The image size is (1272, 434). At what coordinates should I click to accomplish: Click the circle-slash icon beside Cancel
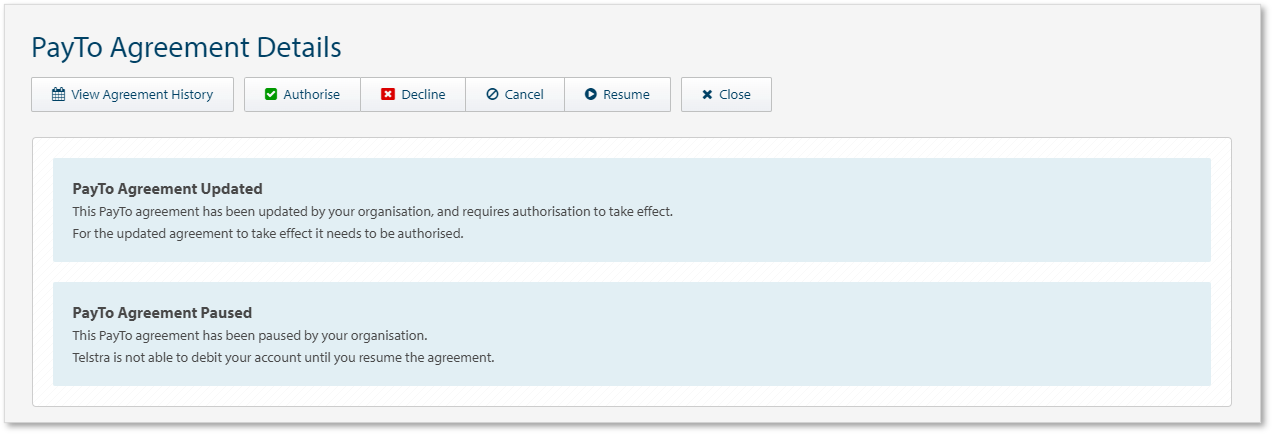click(492, 95)
